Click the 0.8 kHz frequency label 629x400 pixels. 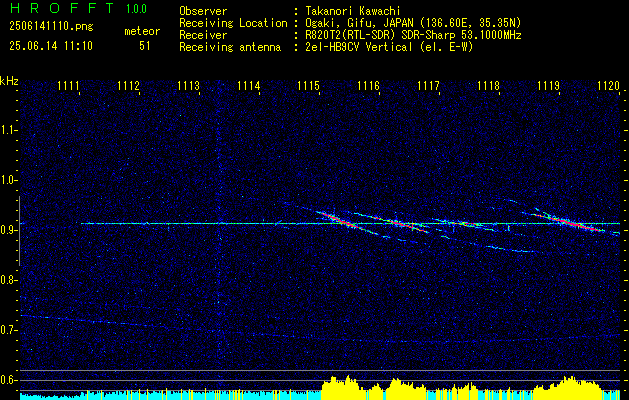pos(8,280)
